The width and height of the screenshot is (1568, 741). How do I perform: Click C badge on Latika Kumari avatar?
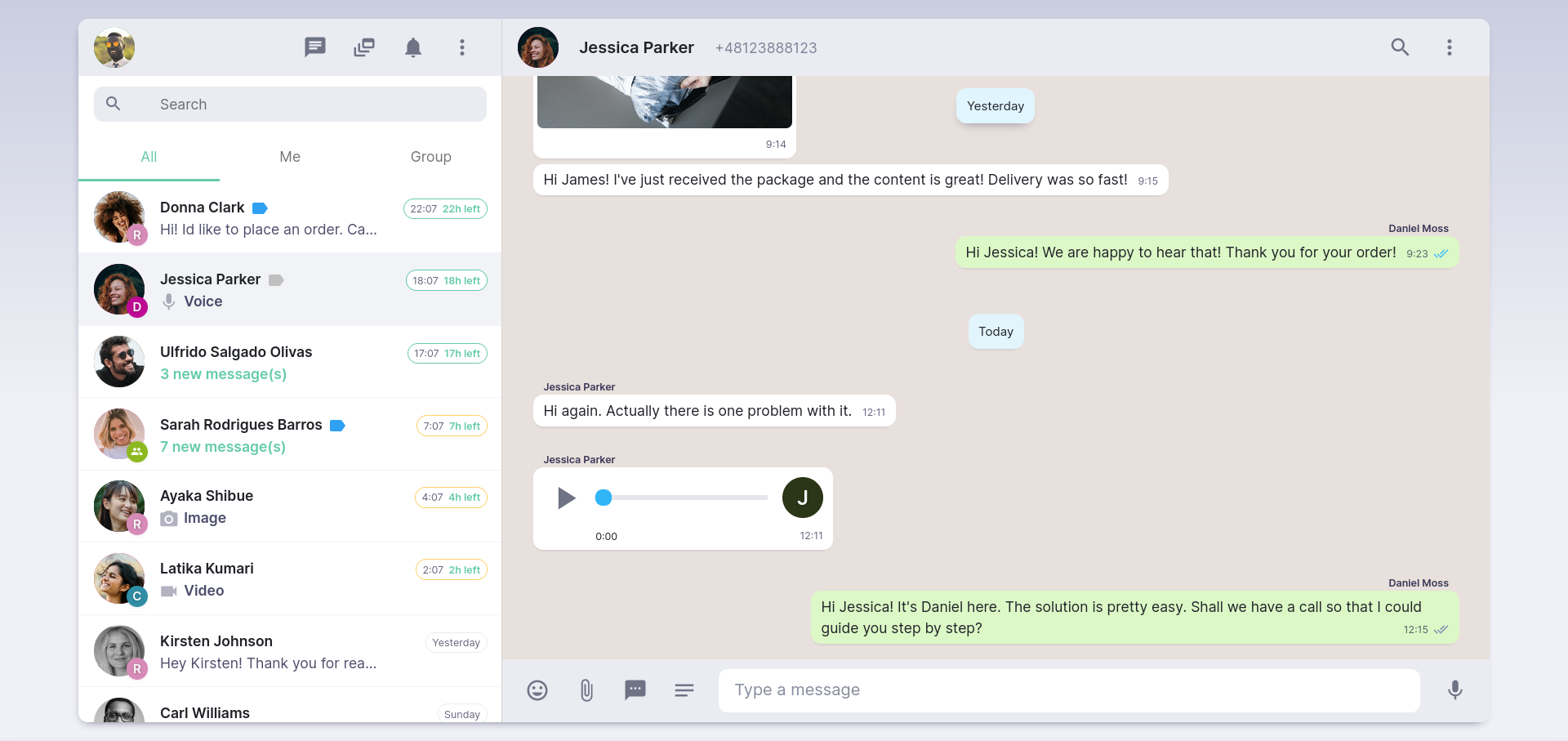click(x=137, y=596)
